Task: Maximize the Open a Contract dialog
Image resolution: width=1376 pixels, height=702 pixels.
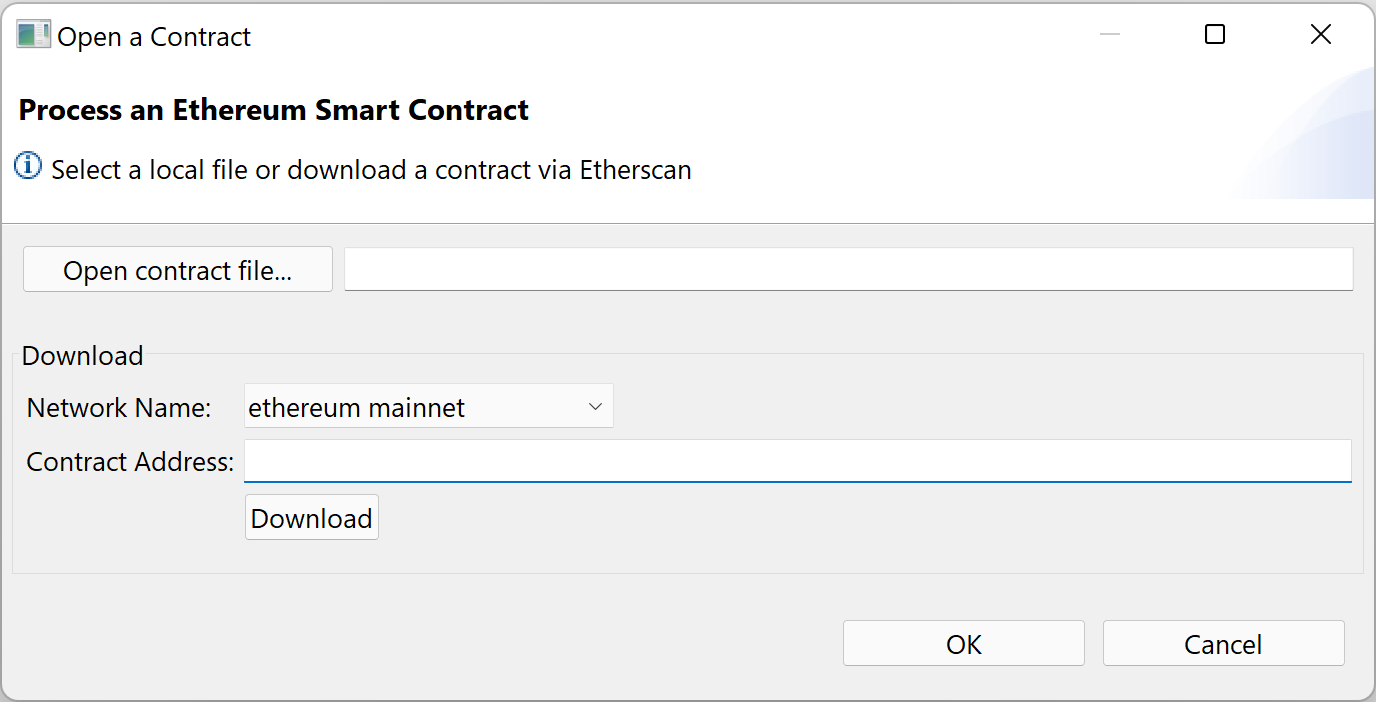Action: pyautogui.click(x=1215, y=35)
